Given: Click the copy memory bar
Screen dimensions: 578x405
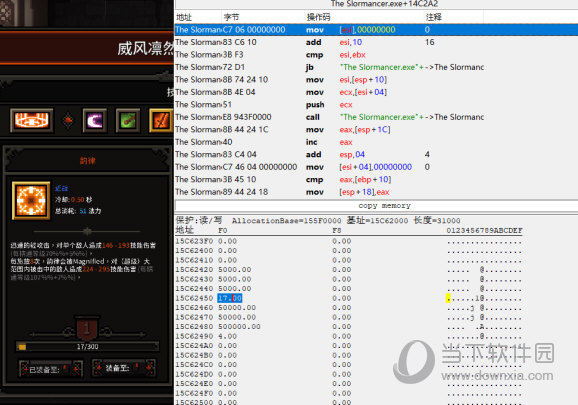Looking at the screenshot, I should coord(376,206).
